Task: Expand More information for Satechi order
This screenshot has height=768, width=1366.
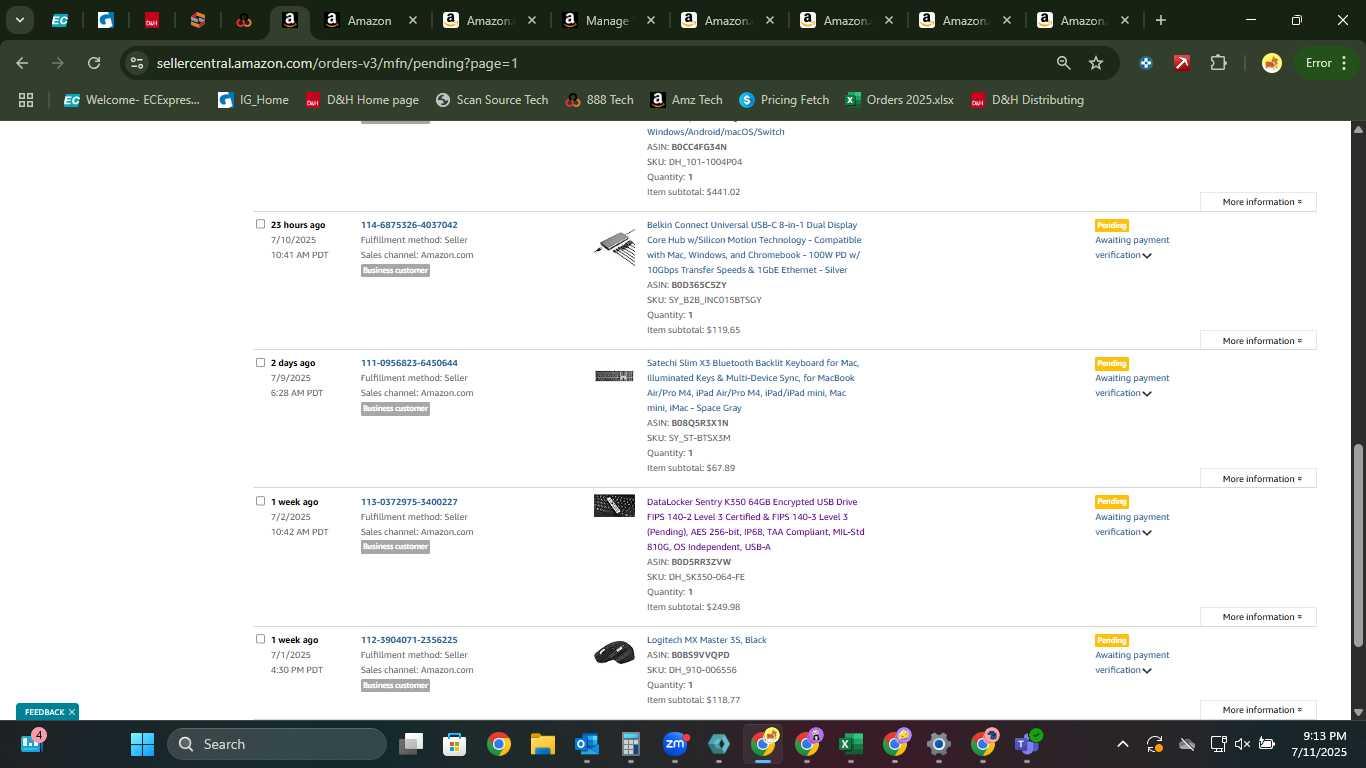Action: (x=1258, y=479)
